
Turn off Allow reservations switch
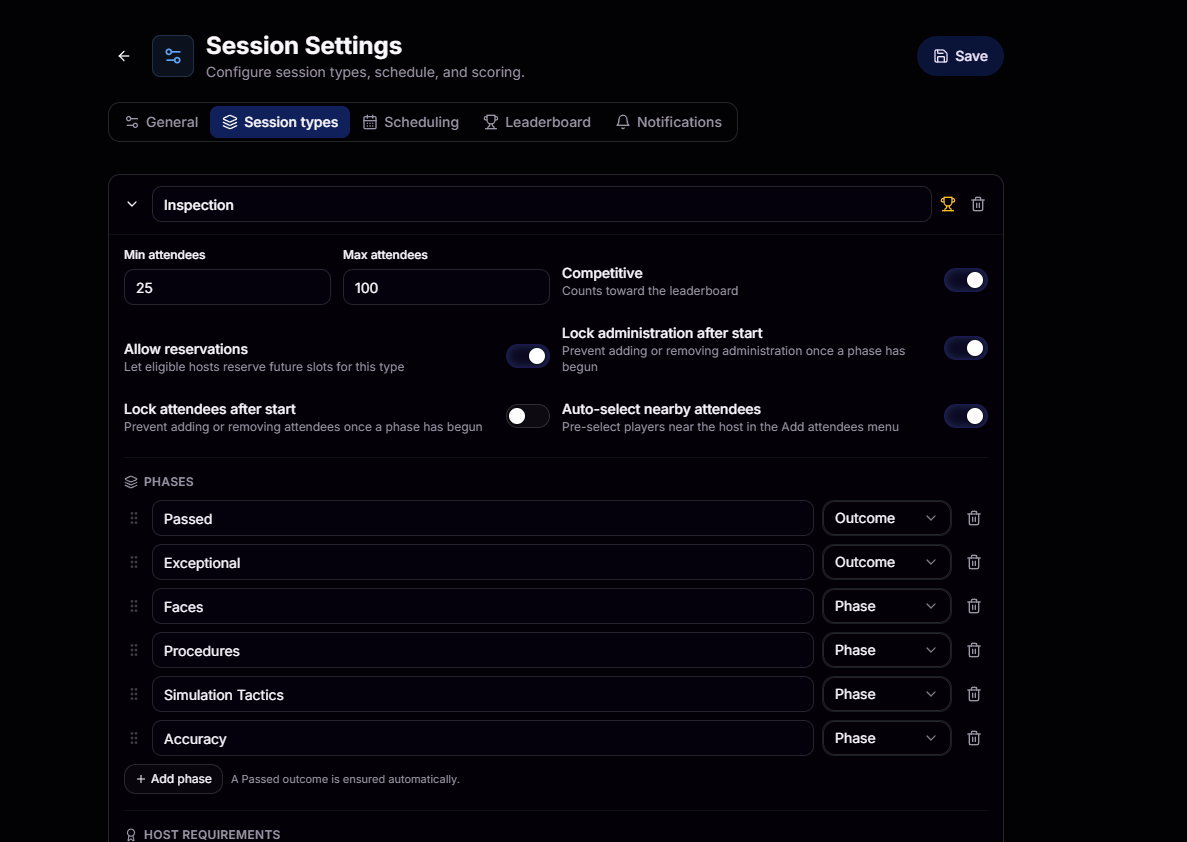(x=528, y=356)
